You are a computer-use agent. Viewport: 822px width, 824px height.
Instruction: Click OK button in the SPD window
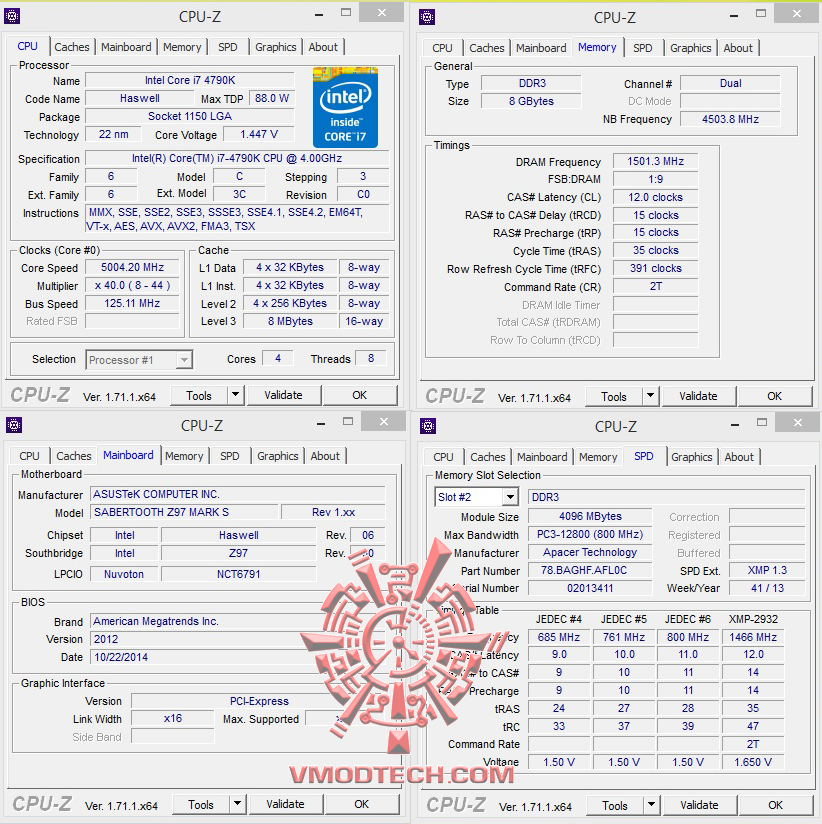point(775,805)
